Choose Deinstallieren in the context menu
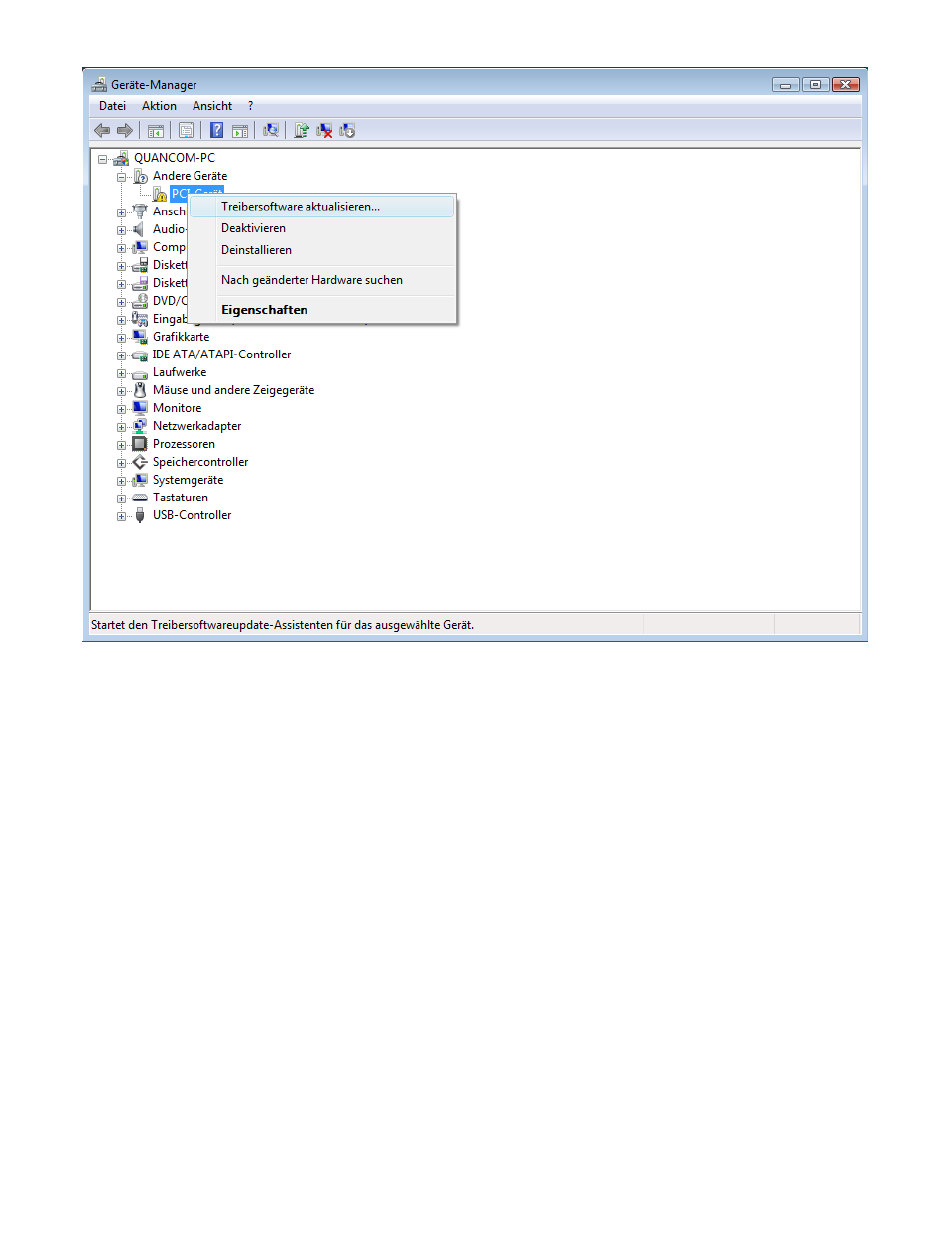Screen dimensions: 950x1237 (321, 250)
